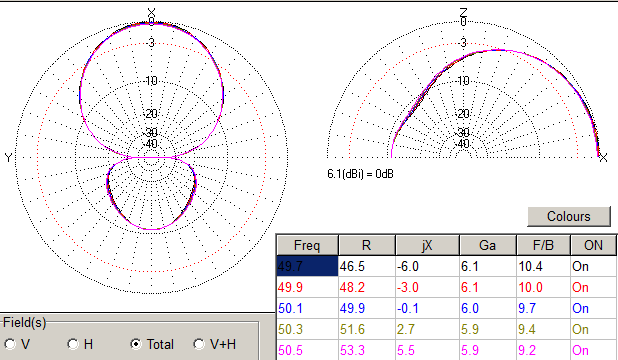Viewport: 618px width, 360px height.
Task: Click the R column header
Action: pyautogui.click(x=367, y=245)
